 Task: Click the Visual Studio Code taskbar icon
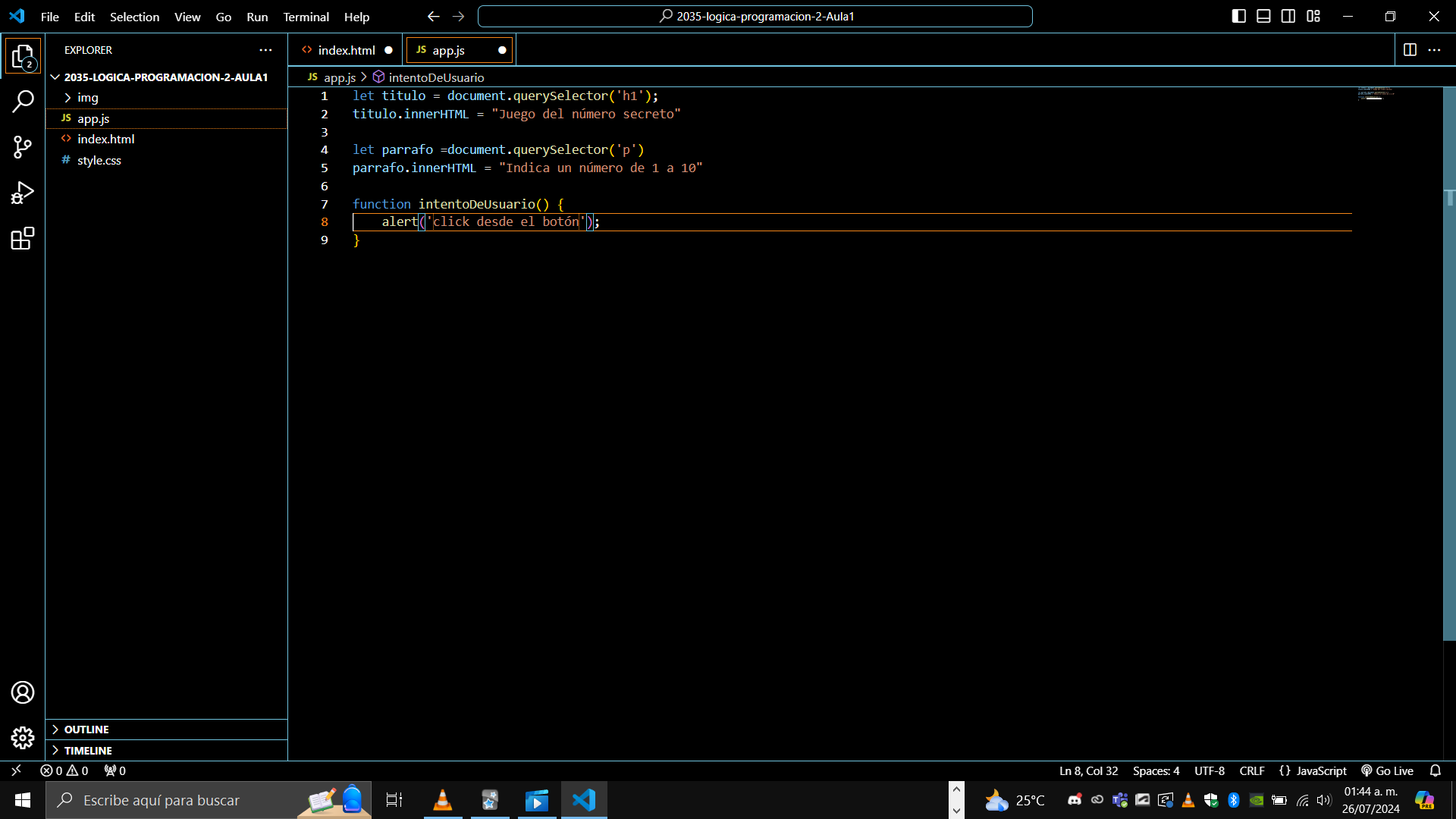[584, 800]
